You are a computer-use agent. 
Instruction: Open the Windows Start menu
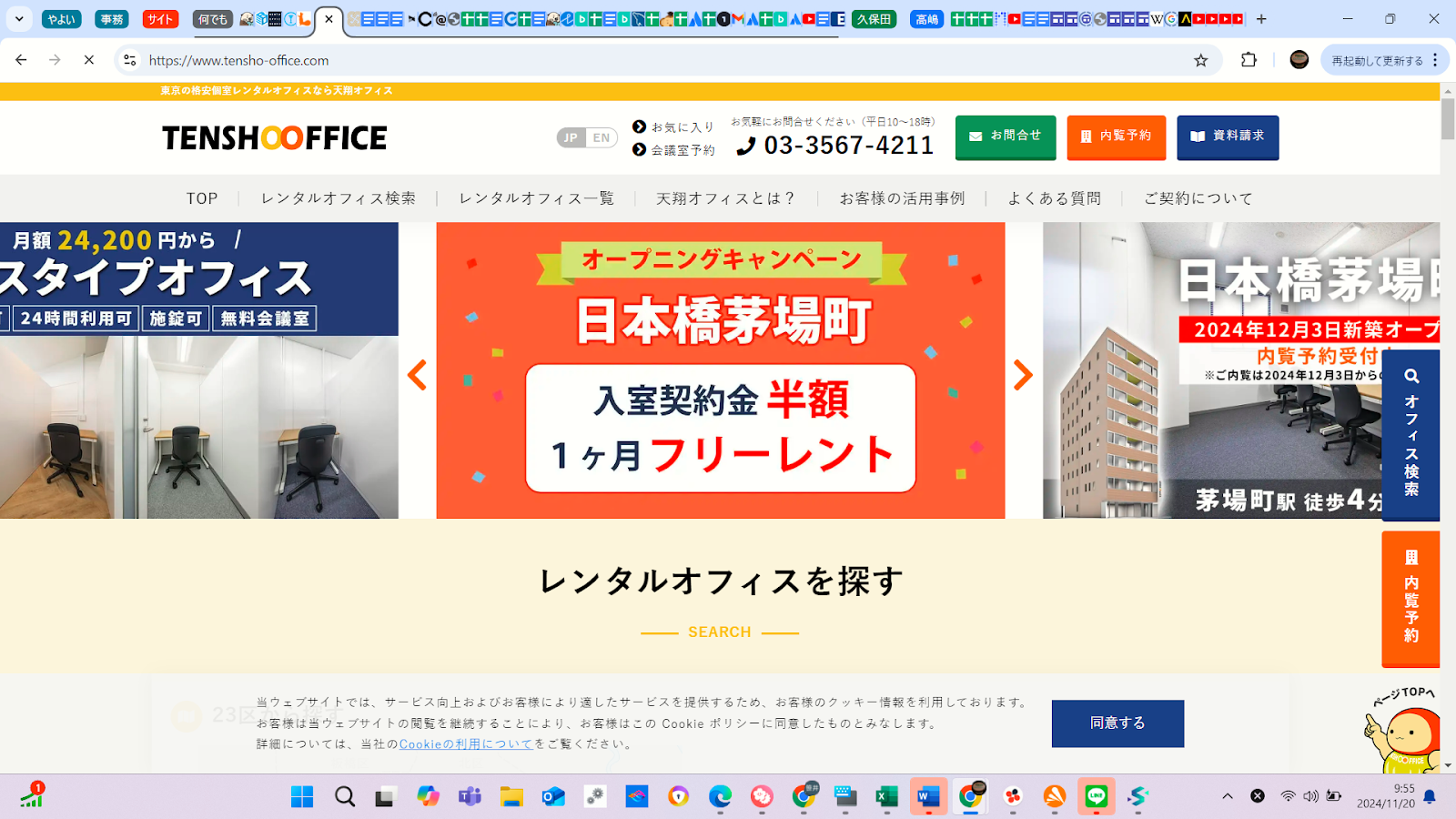click(x=302, y=797)
